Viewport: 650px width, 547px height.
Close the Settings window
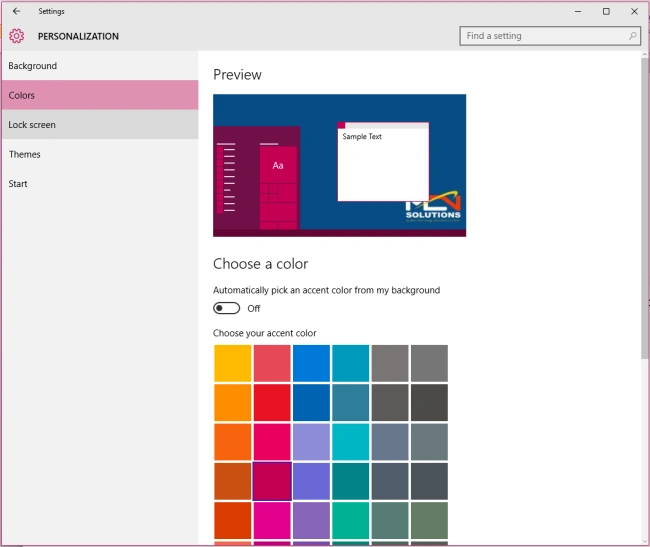(x=634, y=11)
